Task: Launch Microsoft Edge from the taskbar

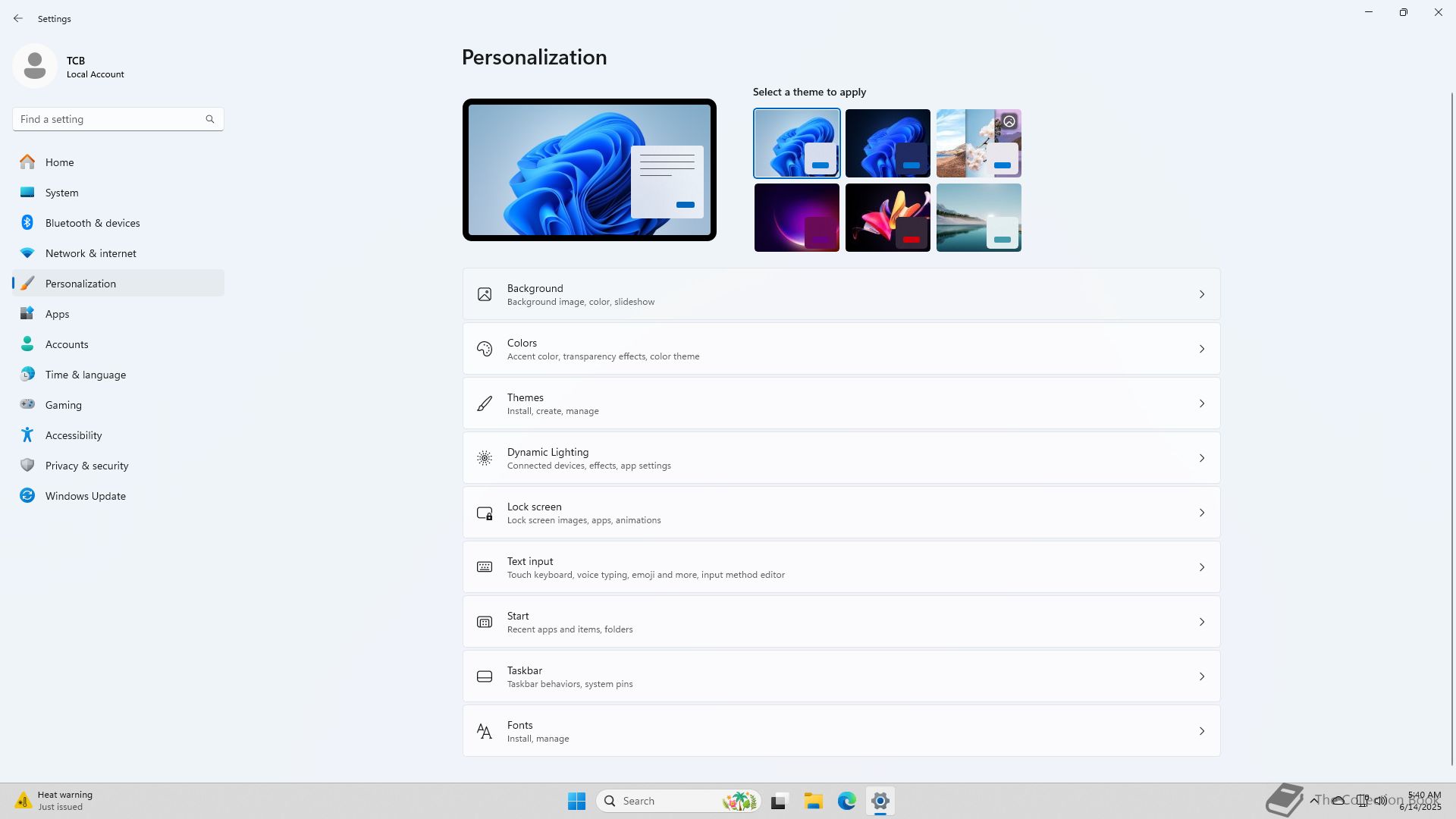Action: point(846,801)
